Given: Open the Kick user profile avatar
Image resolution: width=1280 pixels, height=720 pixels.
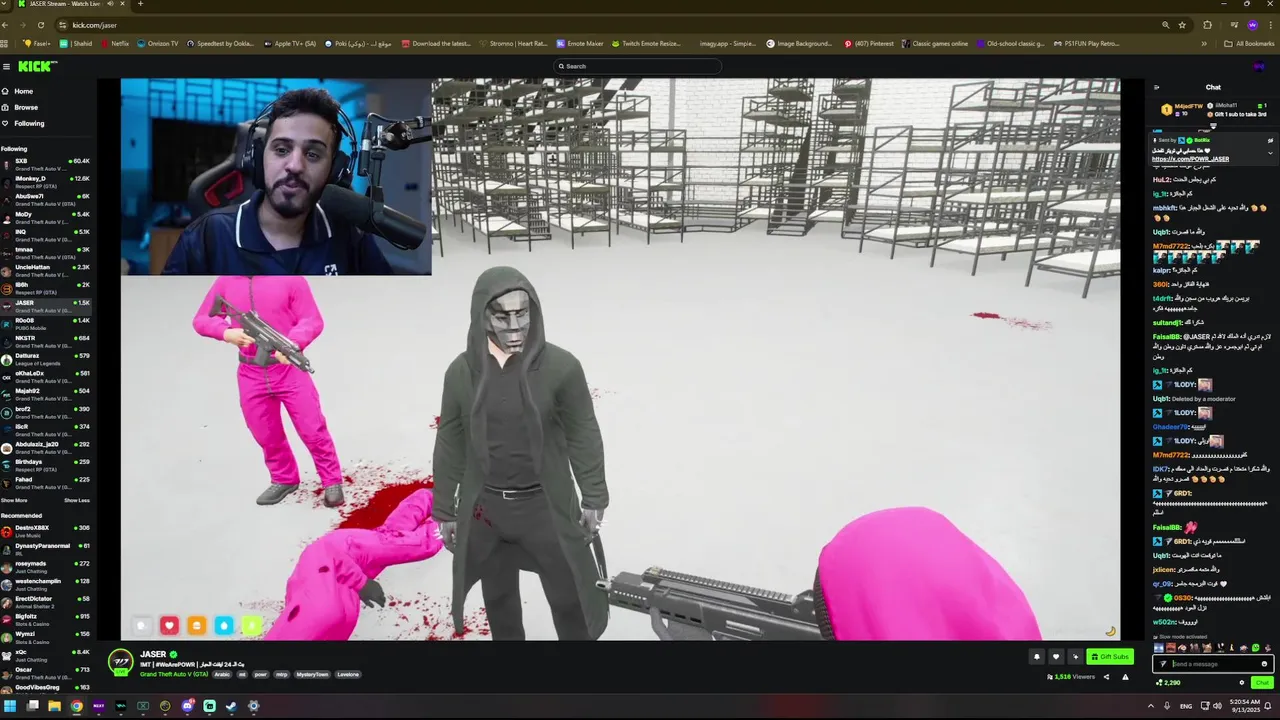Looking at the screenshot, I should [1258, 66].
